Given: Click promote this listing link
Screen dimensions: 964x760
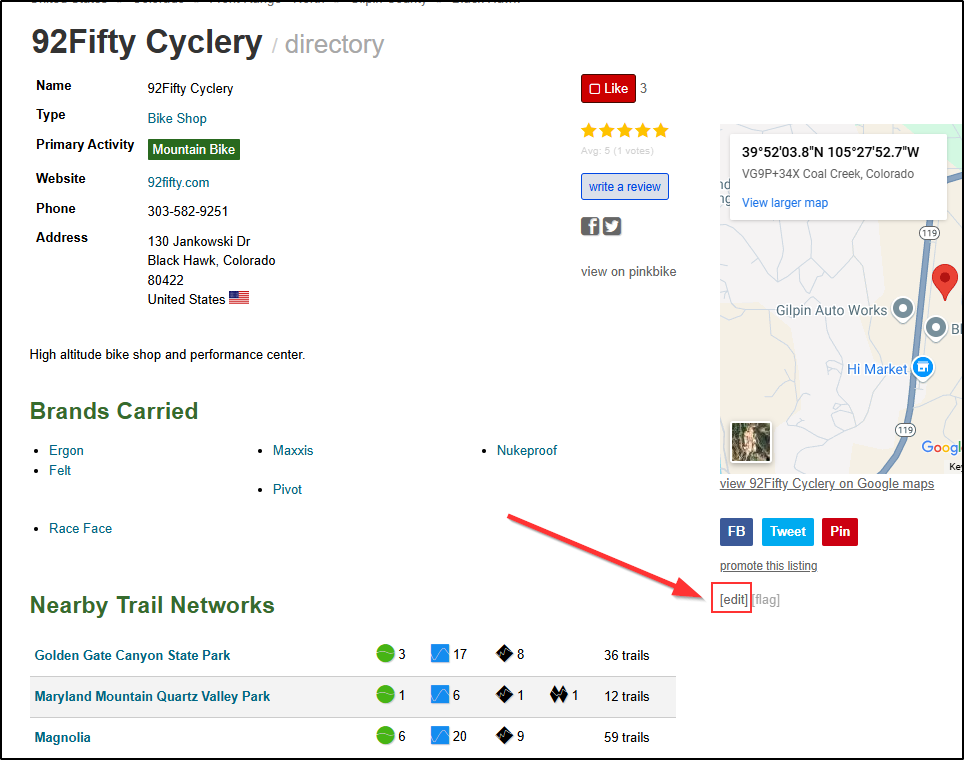Looking at the screenshot, I should tap(768, 566).
